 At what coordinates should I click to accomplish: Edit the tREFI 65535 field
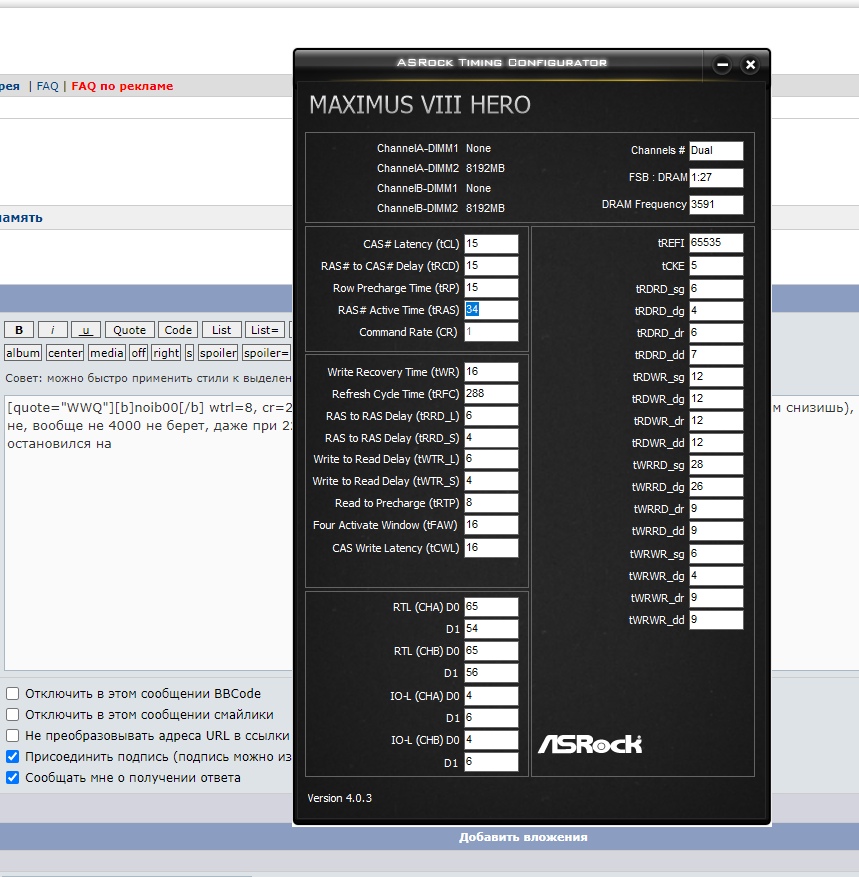pos(716,243)
